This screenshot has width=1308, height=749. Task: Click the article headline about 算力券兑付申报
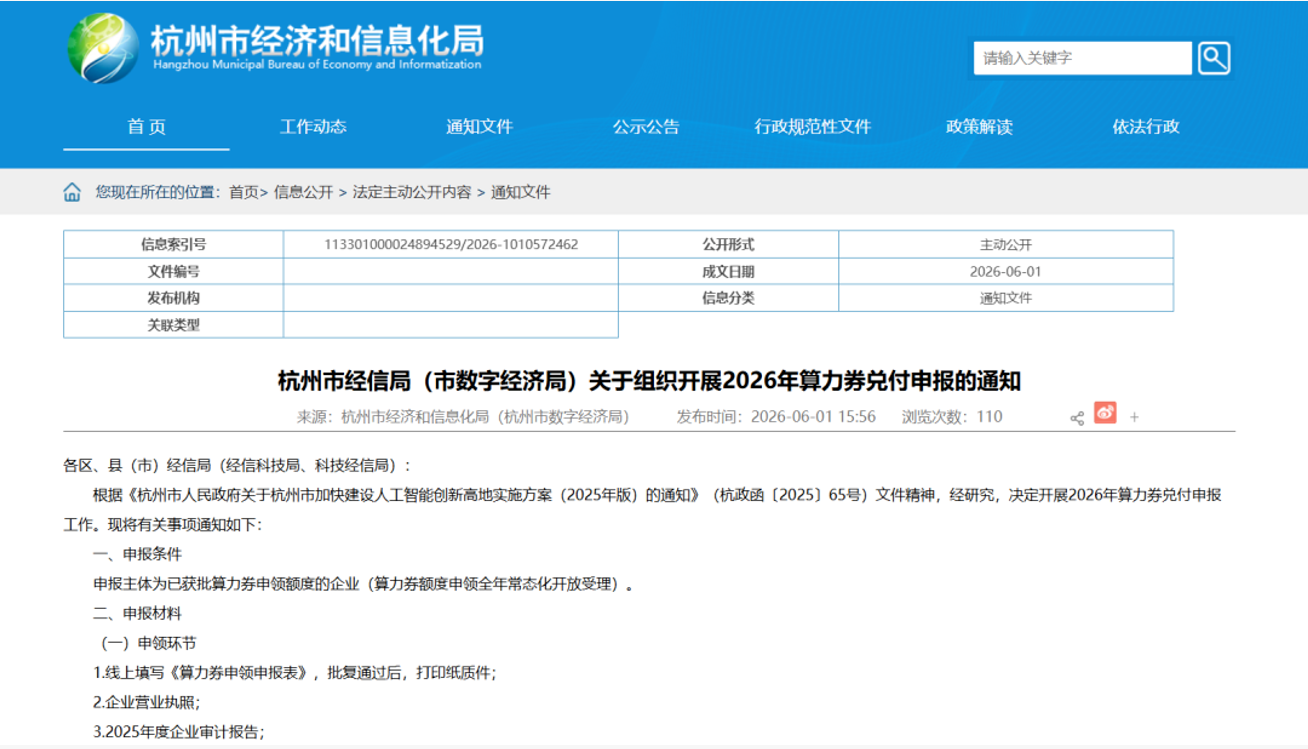(649, 381)
